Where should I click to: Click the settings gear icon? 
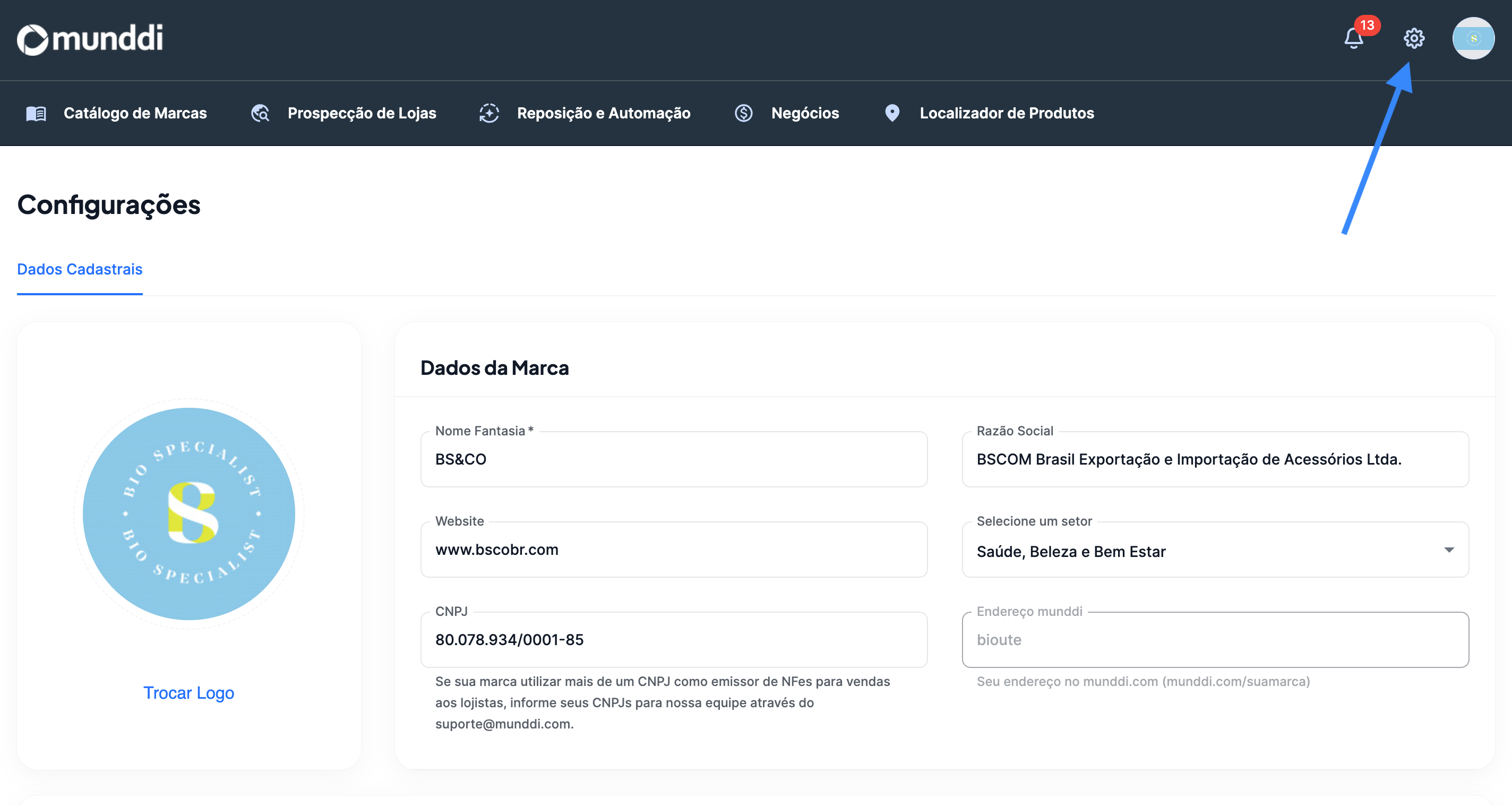pyautogui.click(x=1413, y=39)
